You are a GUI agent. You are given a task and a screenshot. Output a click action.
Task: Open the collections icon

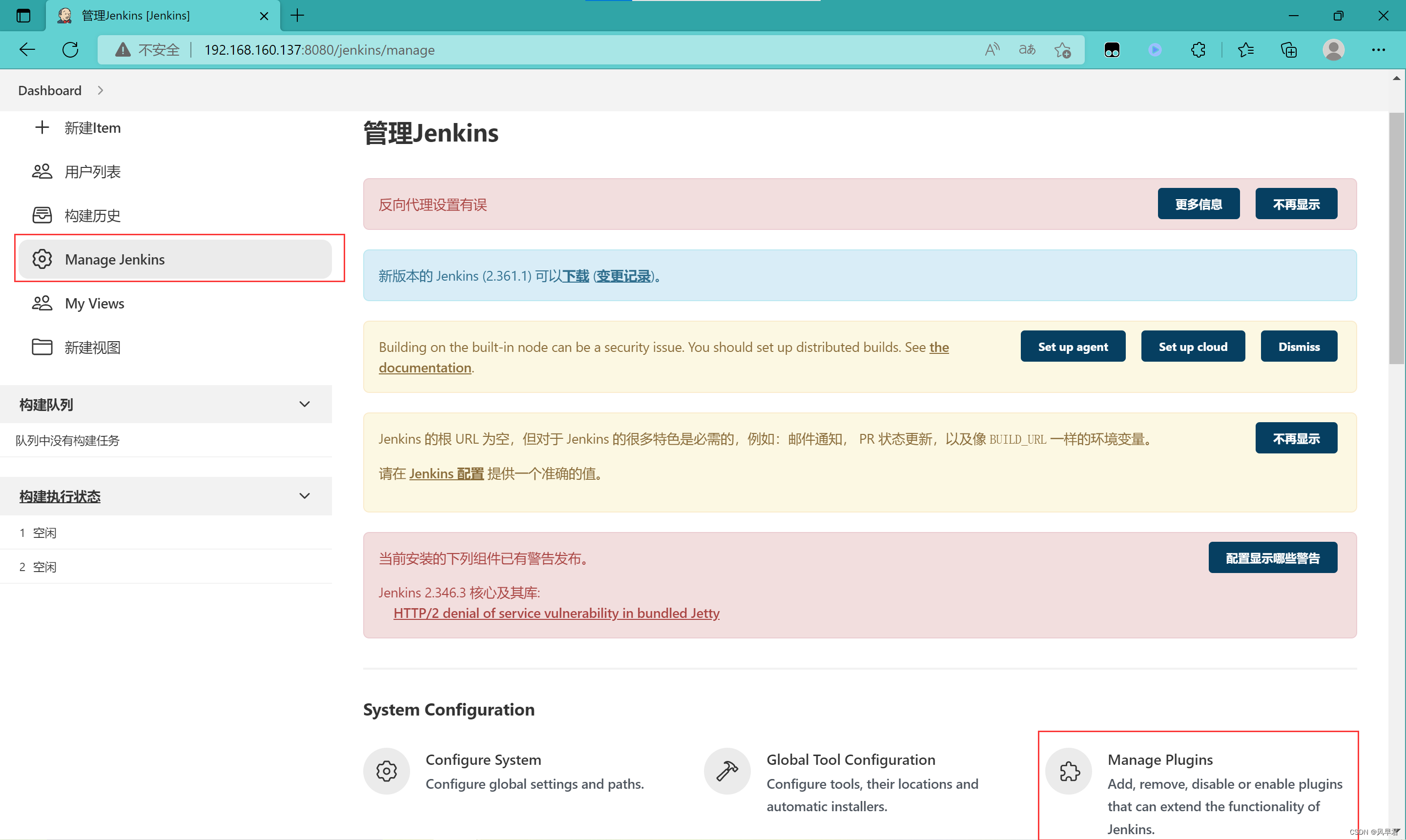pos(1289,50)
